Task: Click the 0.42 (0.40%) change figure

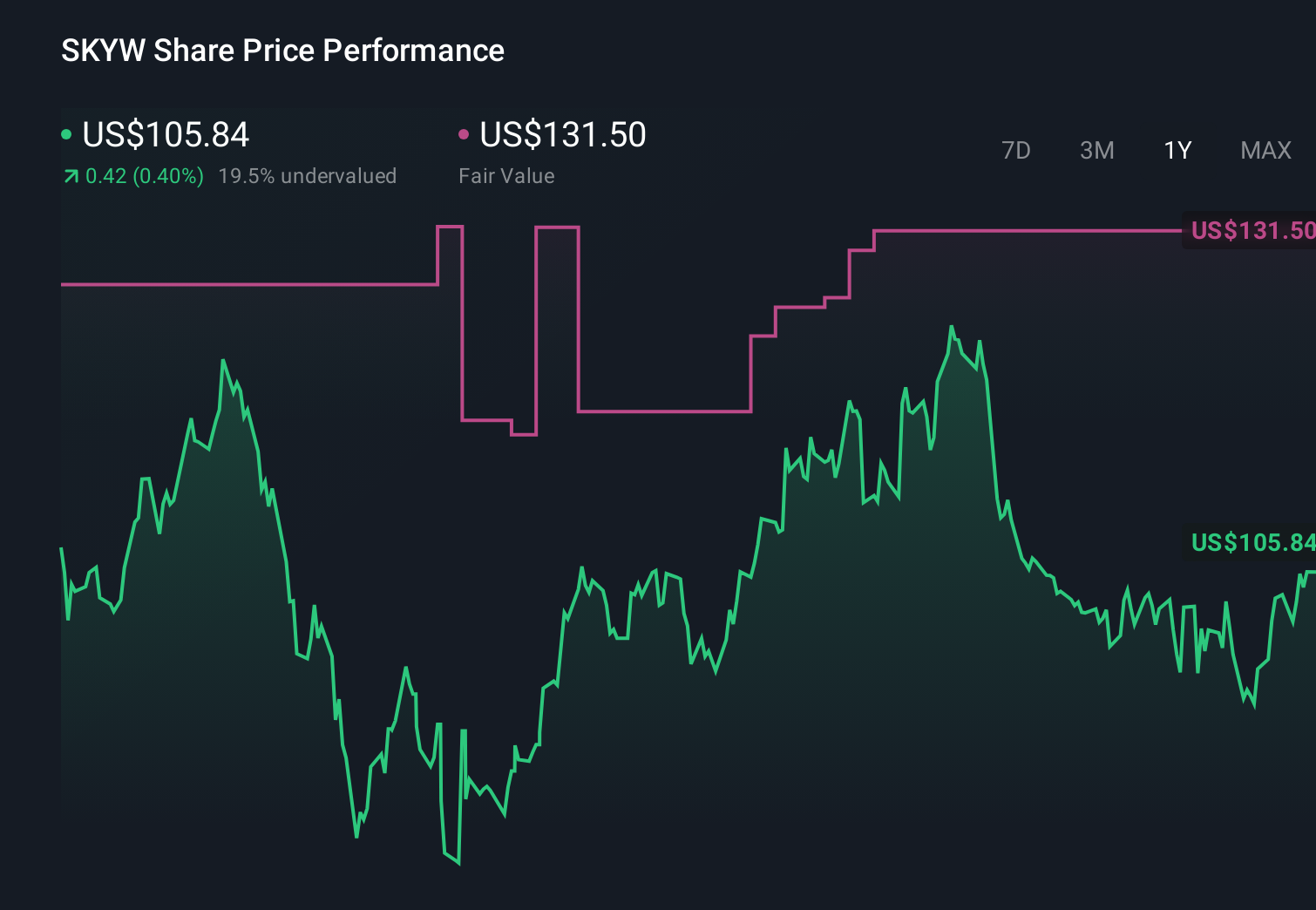Action: coord(143,176)
